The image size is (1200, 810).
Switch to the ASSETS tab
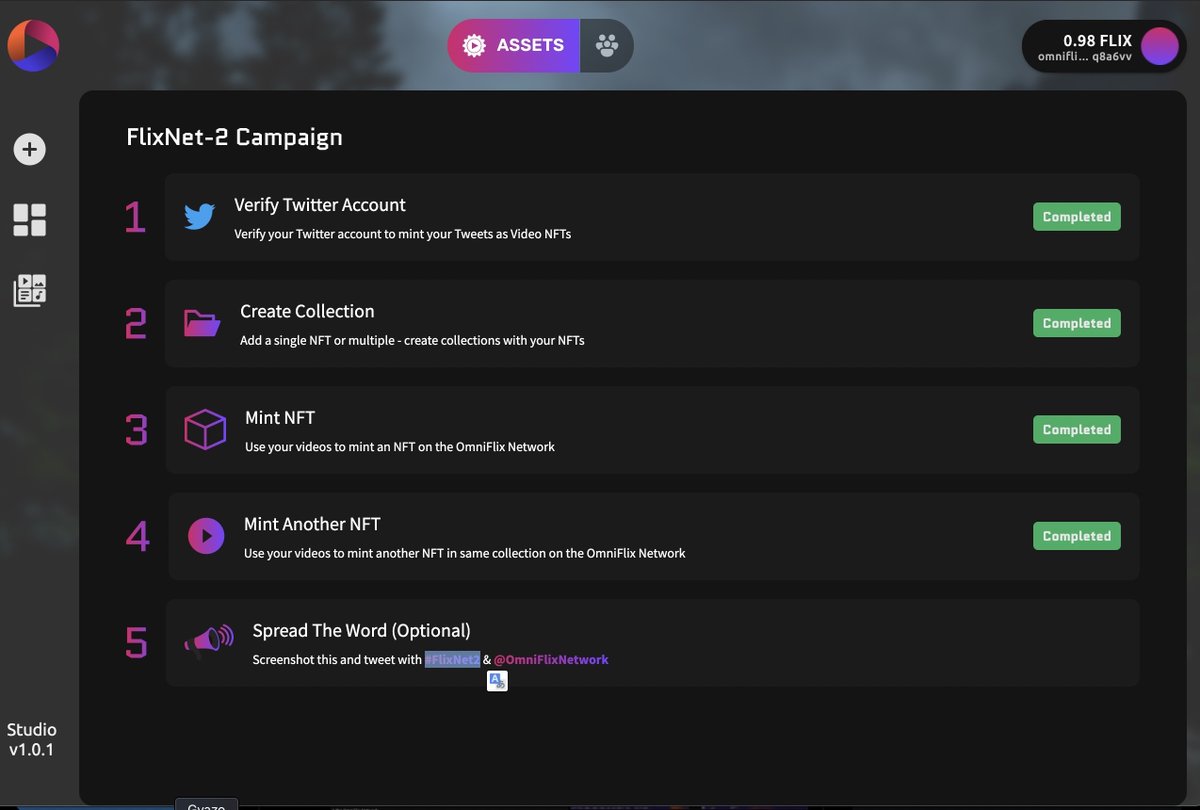(x=514, y=45)
